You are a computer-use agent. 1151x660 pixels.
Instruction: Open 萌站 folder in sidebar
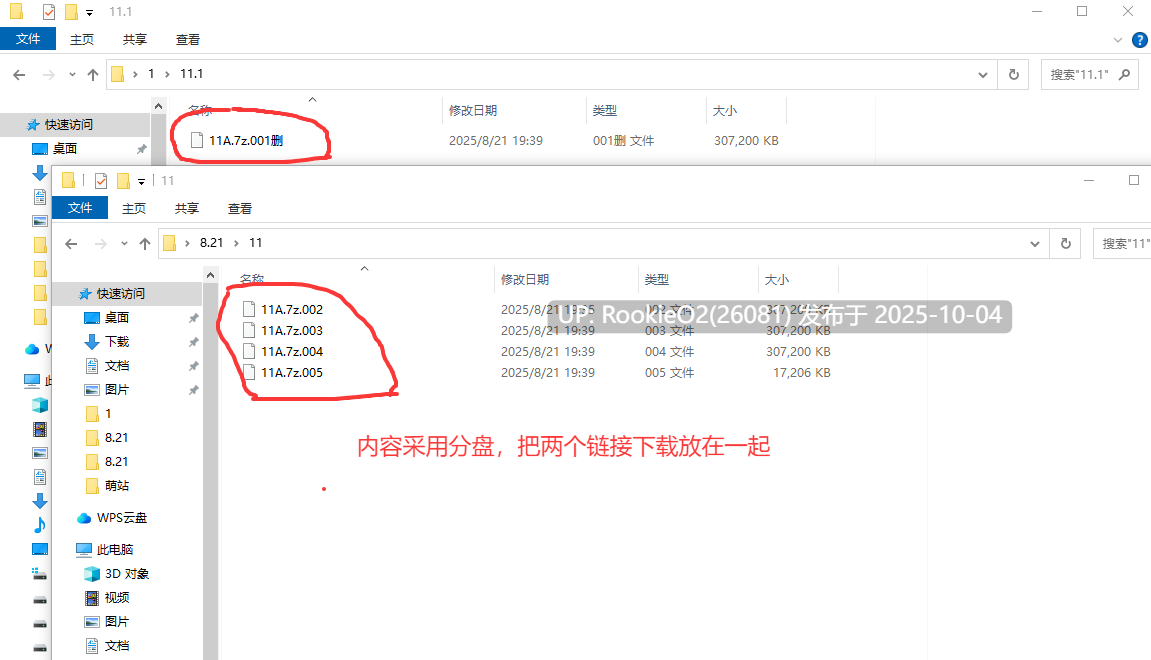coord(117,486)
